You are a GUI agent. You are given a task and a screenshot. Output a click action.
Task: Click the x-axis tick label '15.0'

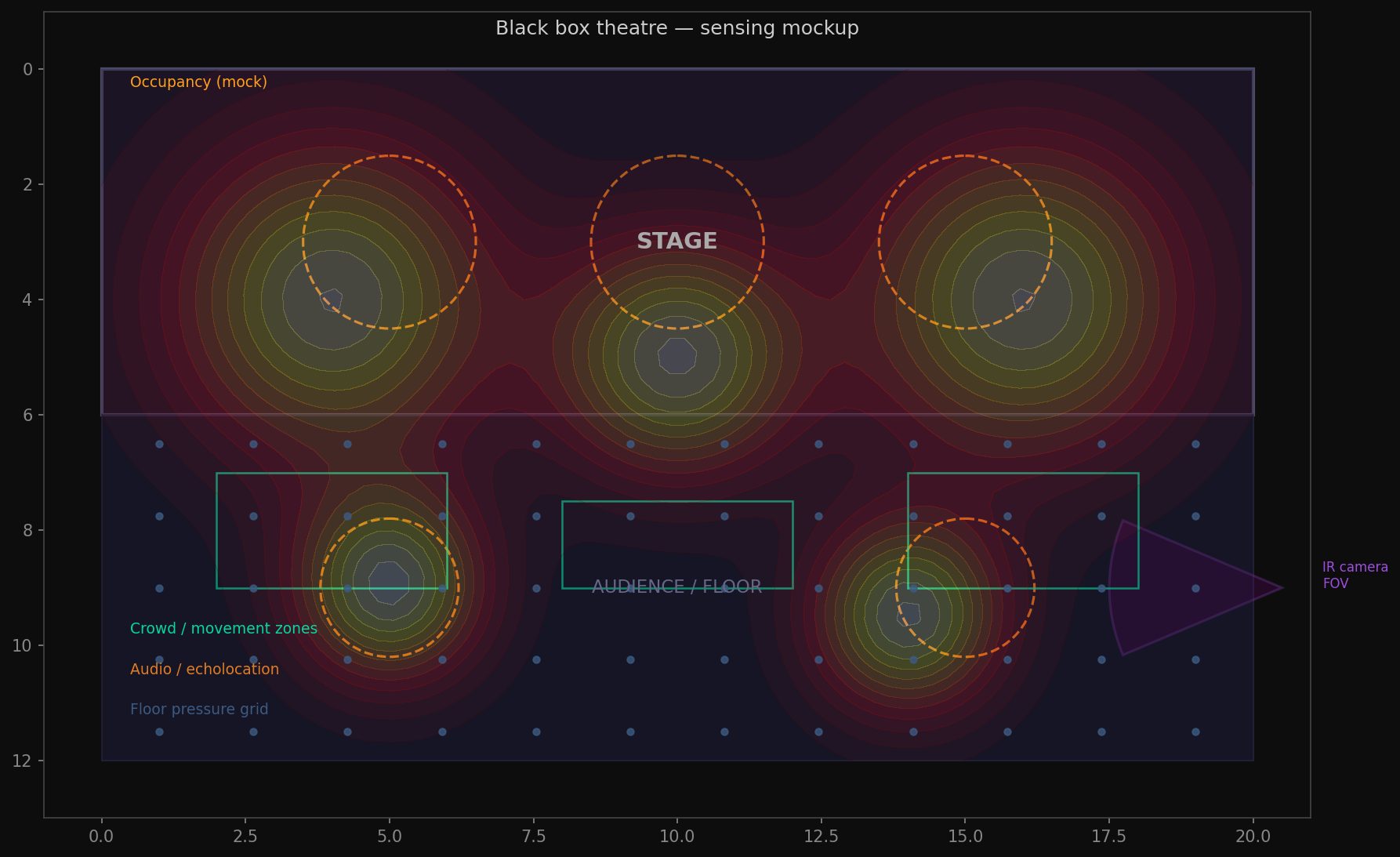point(965,837)
